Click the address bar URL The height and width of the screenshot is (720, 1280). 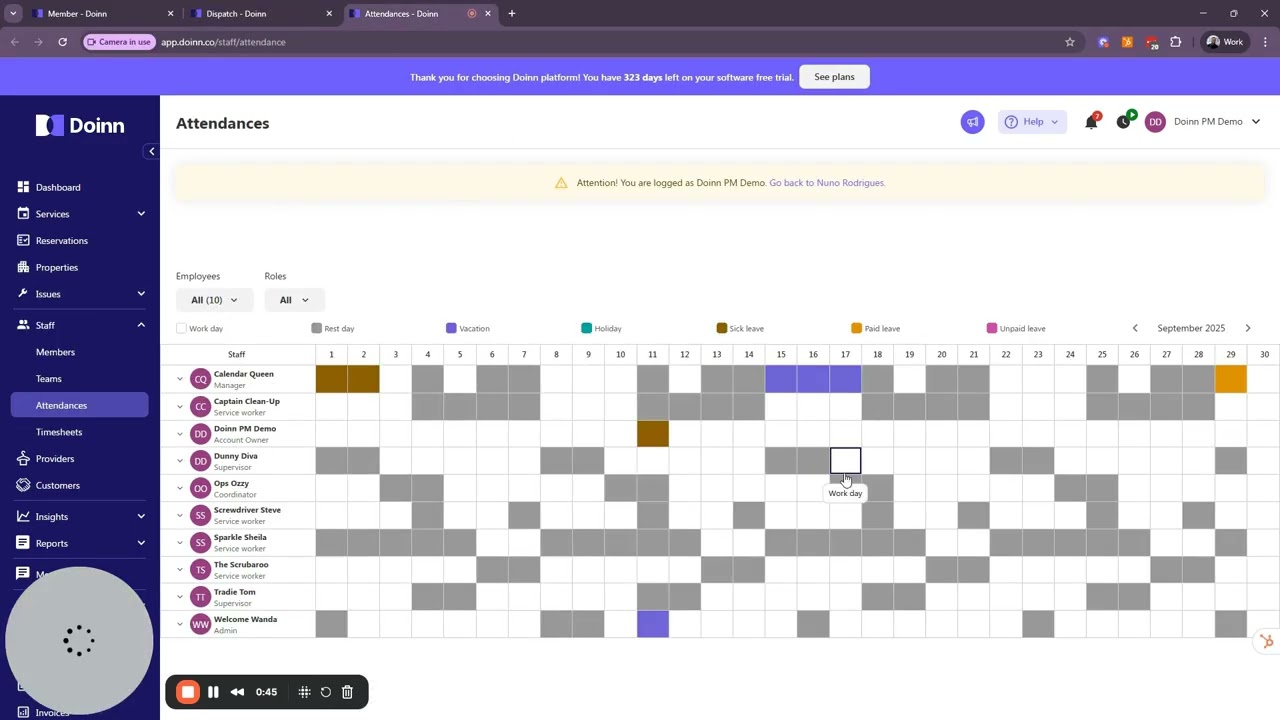pos(223,42)
